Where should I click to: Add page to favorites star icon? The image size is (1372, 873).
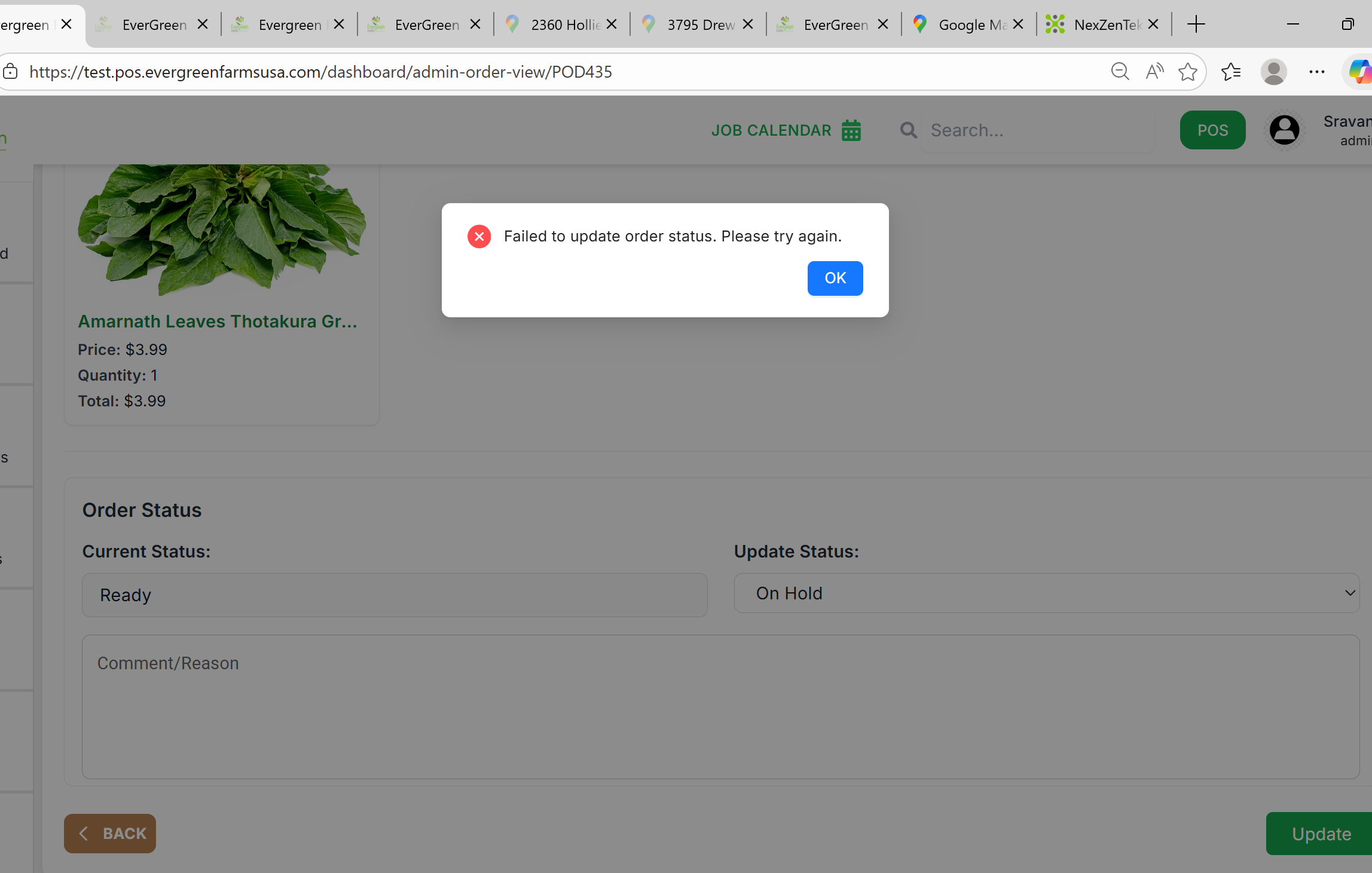(x=1188, y=72)
